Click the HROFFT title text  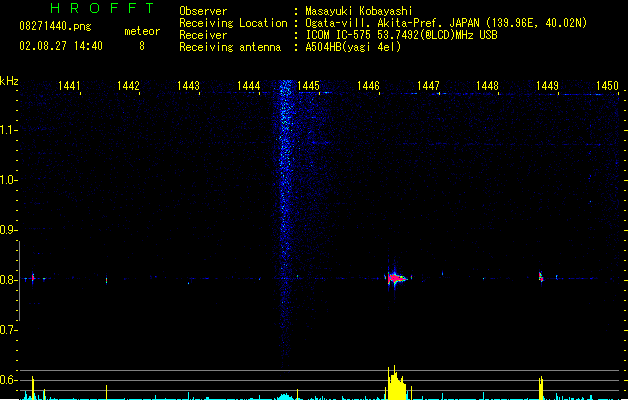pos(103,8)
